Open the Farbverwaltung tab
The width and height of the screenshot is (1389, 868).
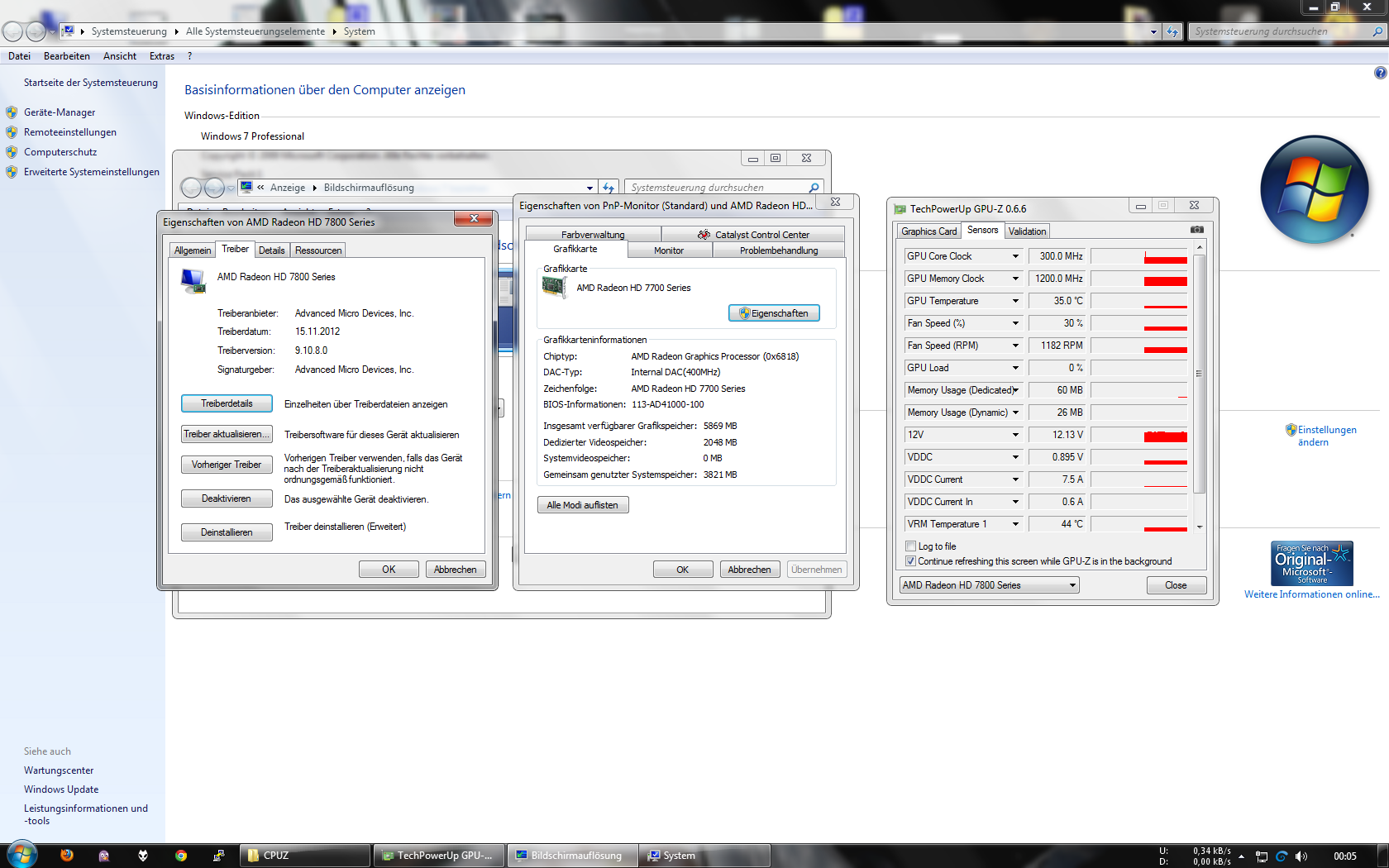(x=593, y=235)
